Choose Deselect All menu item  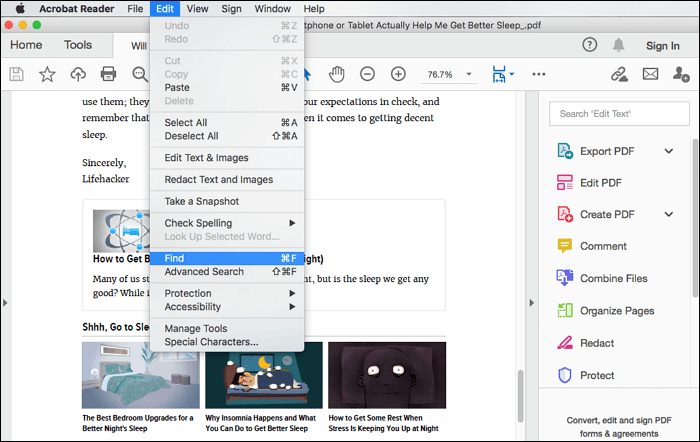(227, 136)
